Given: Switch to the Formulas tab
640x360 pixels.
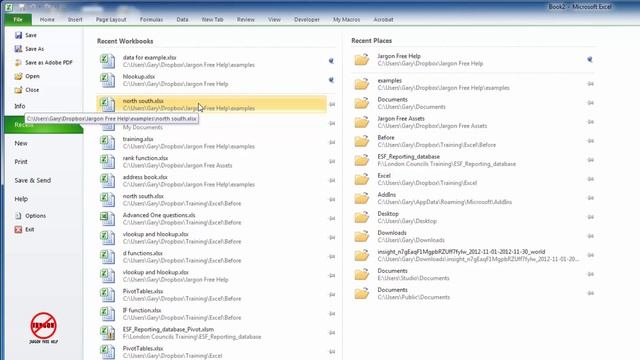Looking at the screenshot, I should pyautogui.click(x=151, y=20).
